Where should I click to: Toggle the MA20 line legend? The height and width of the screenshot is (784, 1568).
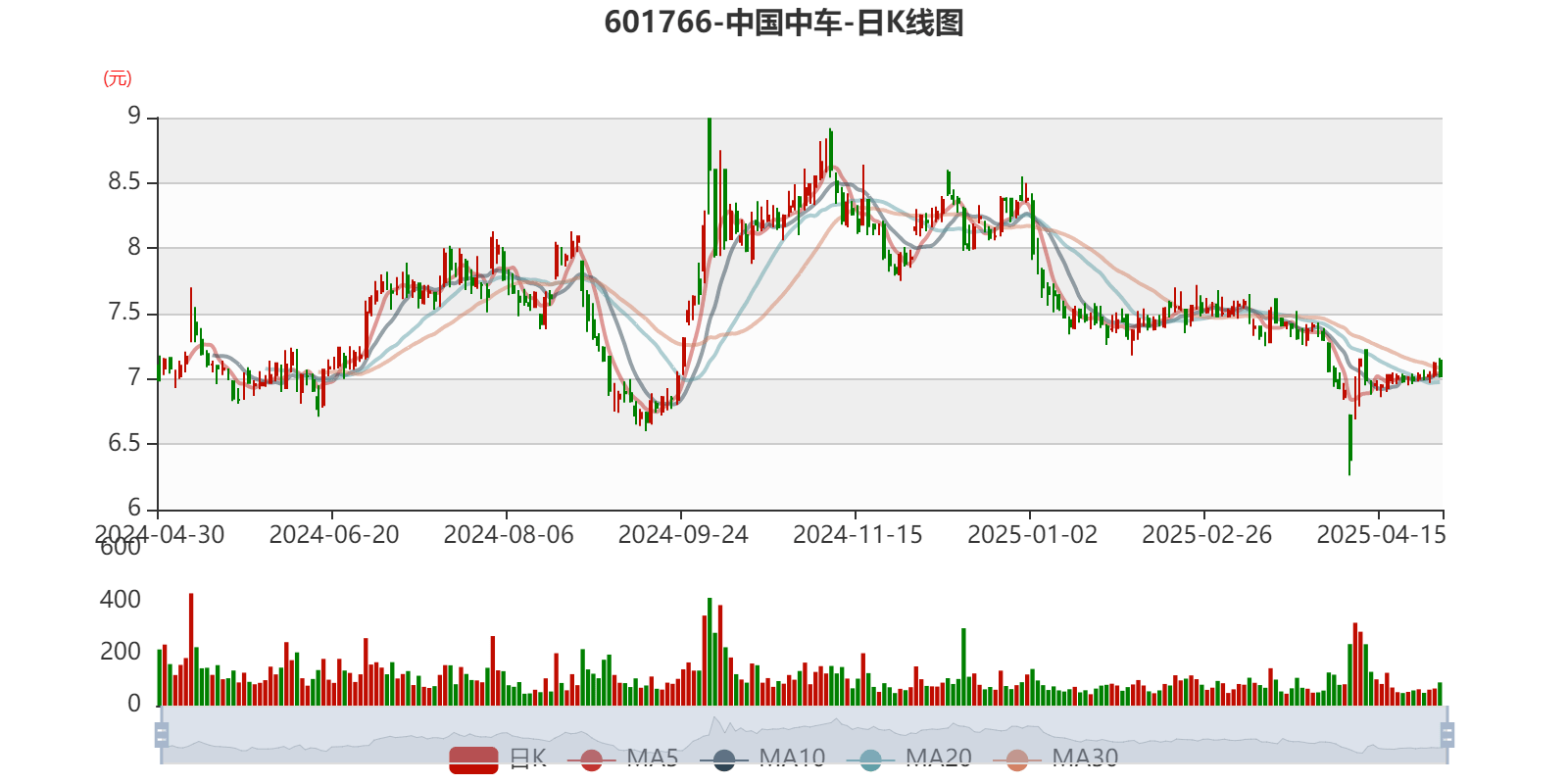909,759
